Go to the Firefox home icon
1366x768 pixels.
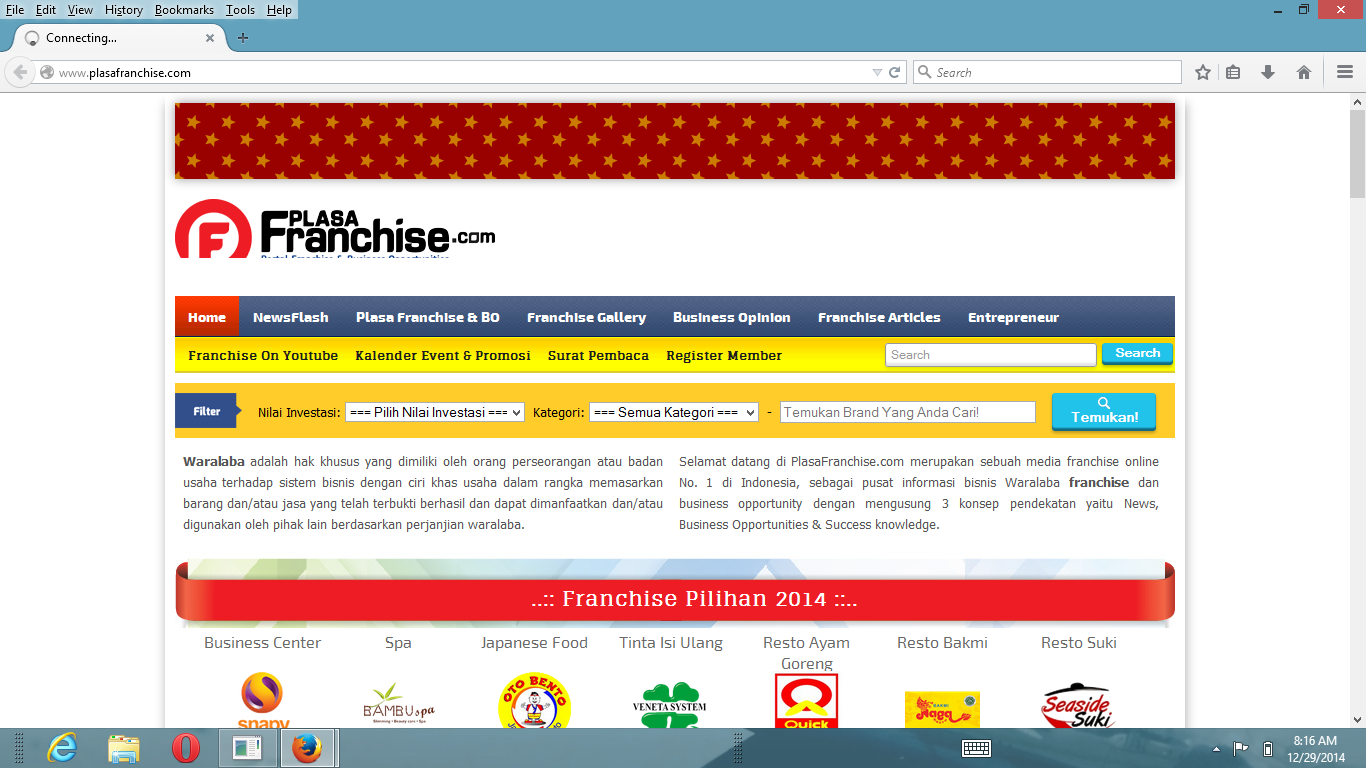click(x=1304, y=72)
